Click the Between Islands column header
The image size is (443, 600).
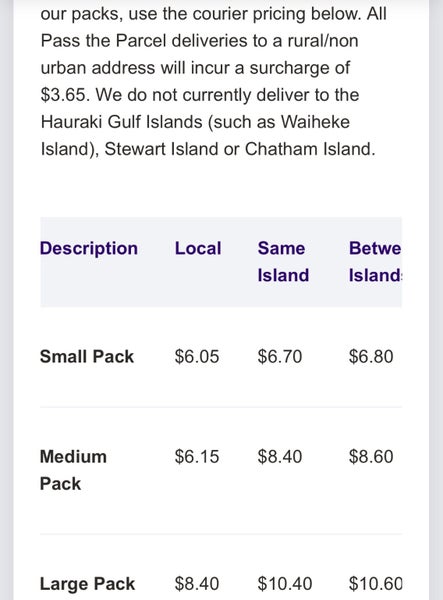pos(375,262)
